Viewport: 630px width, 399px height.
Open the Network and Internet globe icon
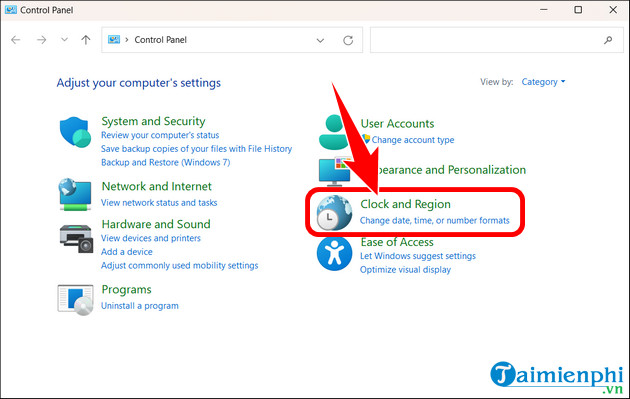coord(75,194)
